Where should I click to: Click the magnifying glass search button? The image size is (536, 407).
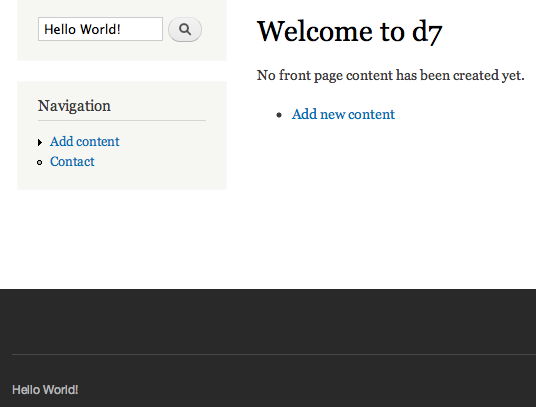pyautogui.click(x=185, y=29)
